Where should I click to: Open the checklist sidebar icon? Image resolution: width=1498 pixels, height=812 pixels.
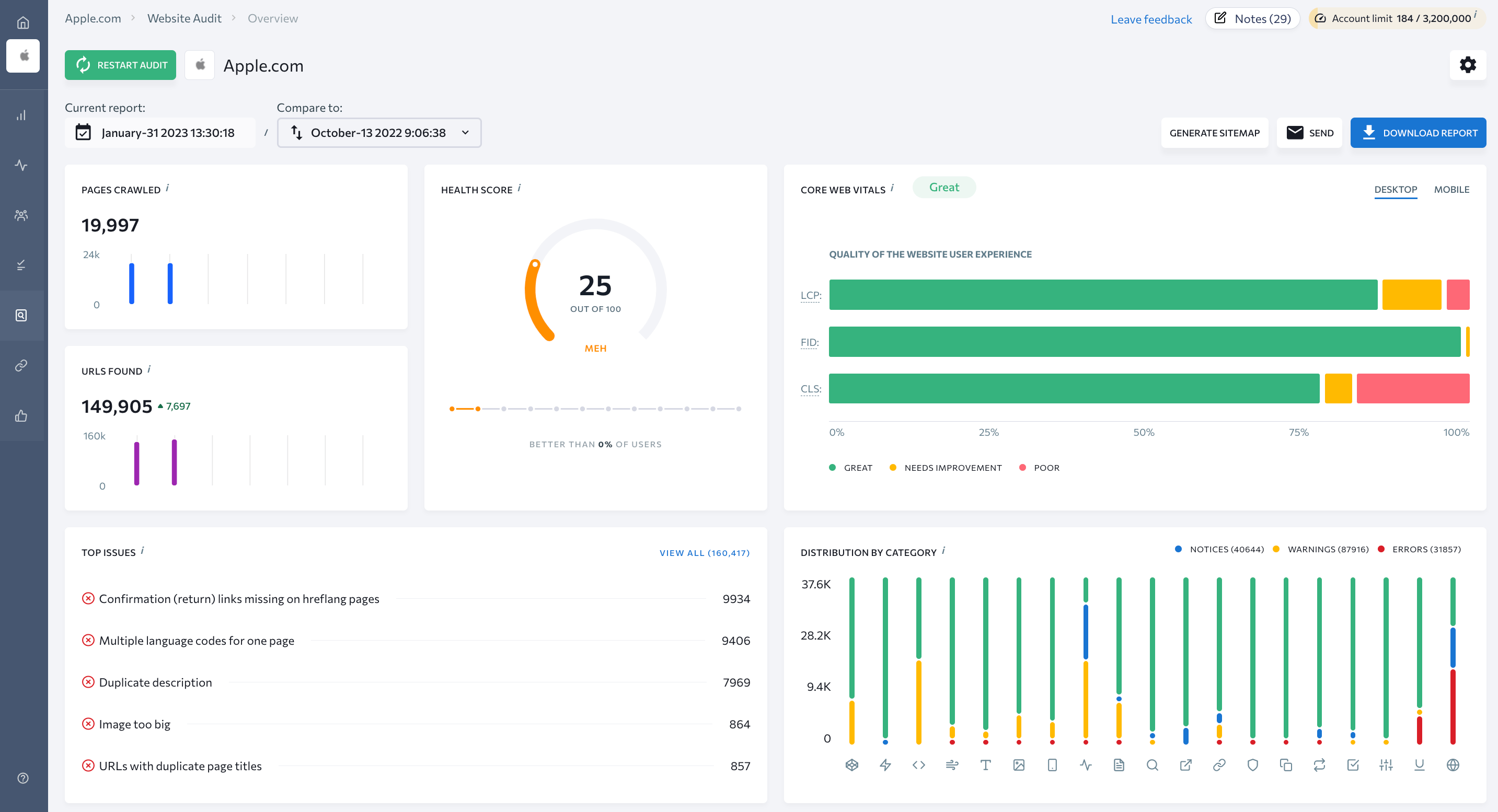[x=21, y=265]
